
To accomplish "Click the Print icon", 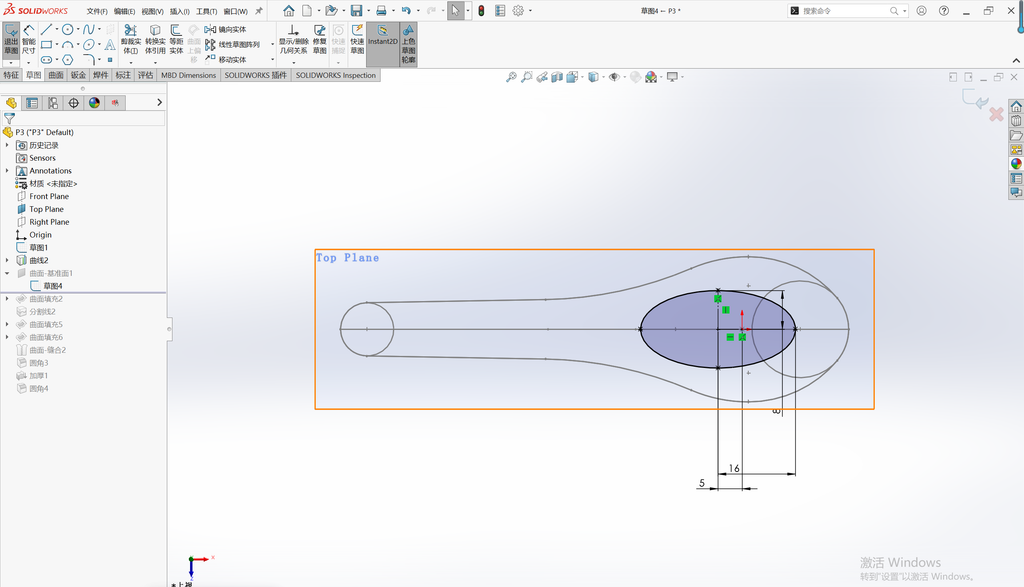I will point(381,11).
